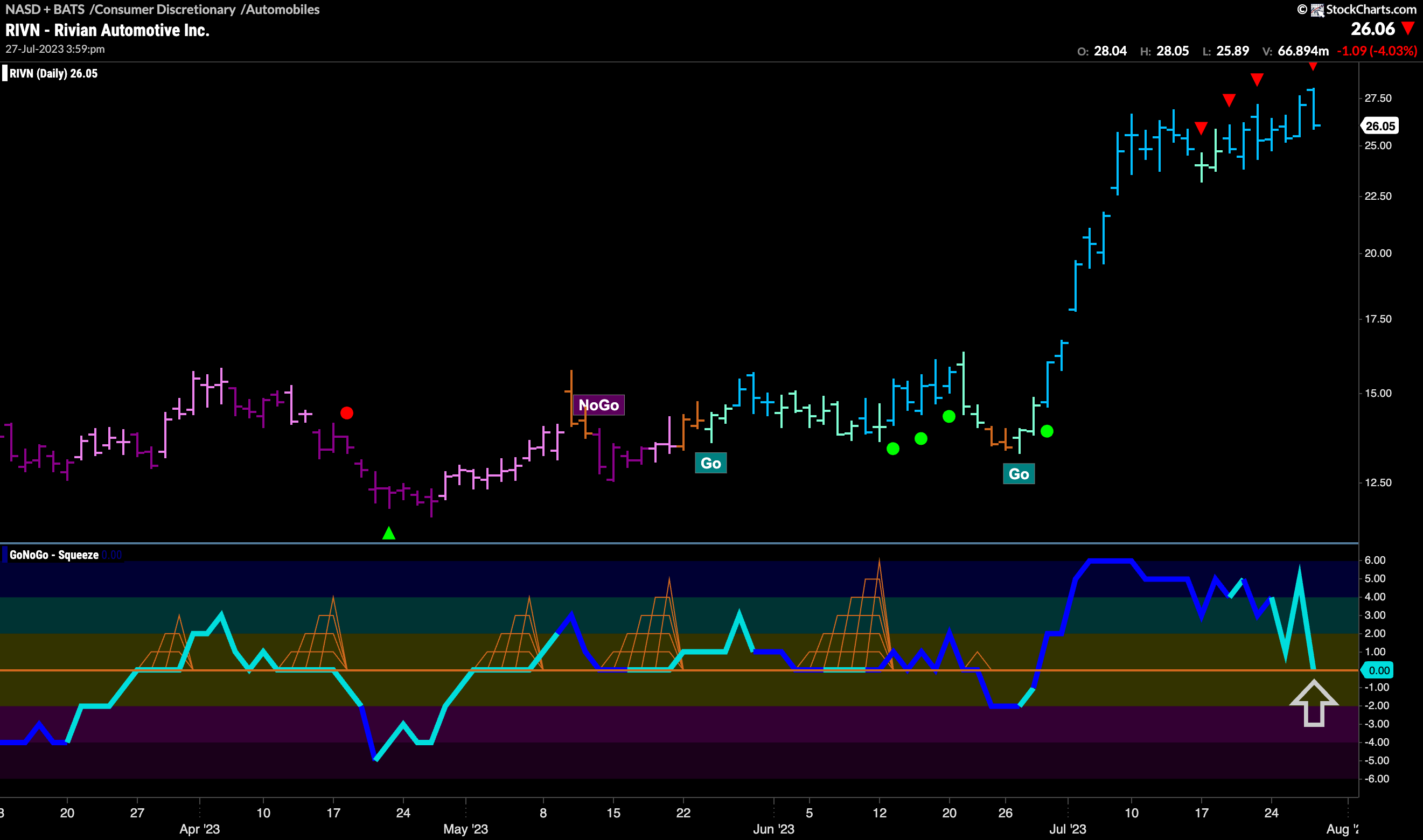Click the -3.00 oscillator axis label

(1376, 724)
